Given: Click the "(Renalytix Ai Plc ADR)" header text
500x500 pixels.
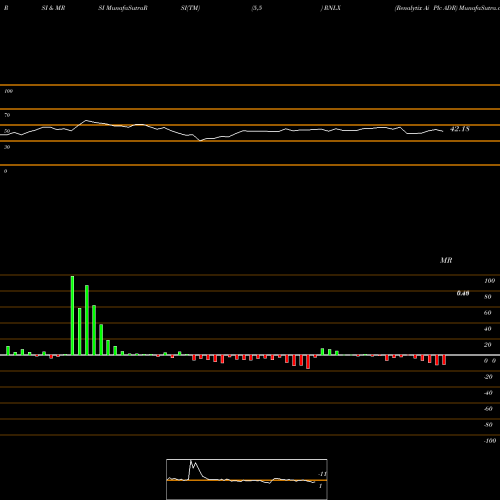Looking at the screenshot, I should point(426,8).
